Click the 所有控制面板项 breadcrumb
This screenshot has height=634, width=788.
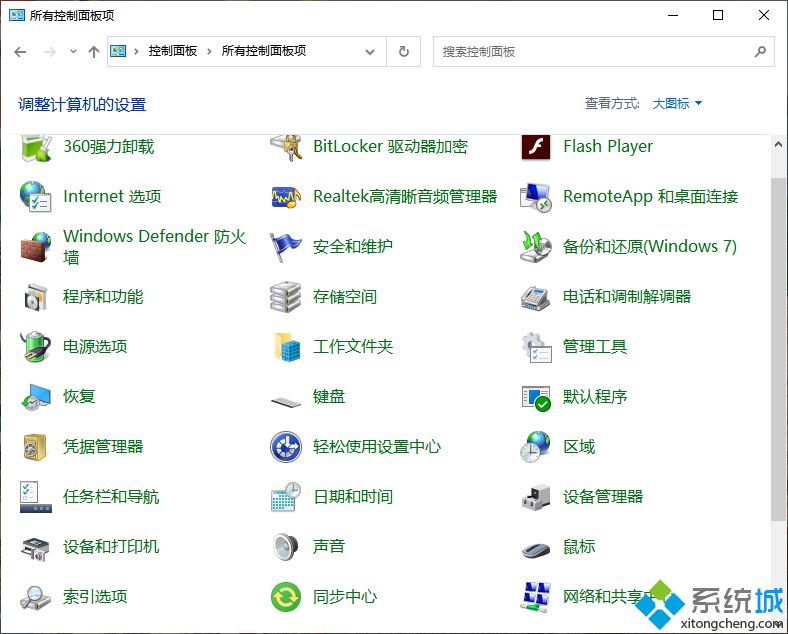[263, 51]
